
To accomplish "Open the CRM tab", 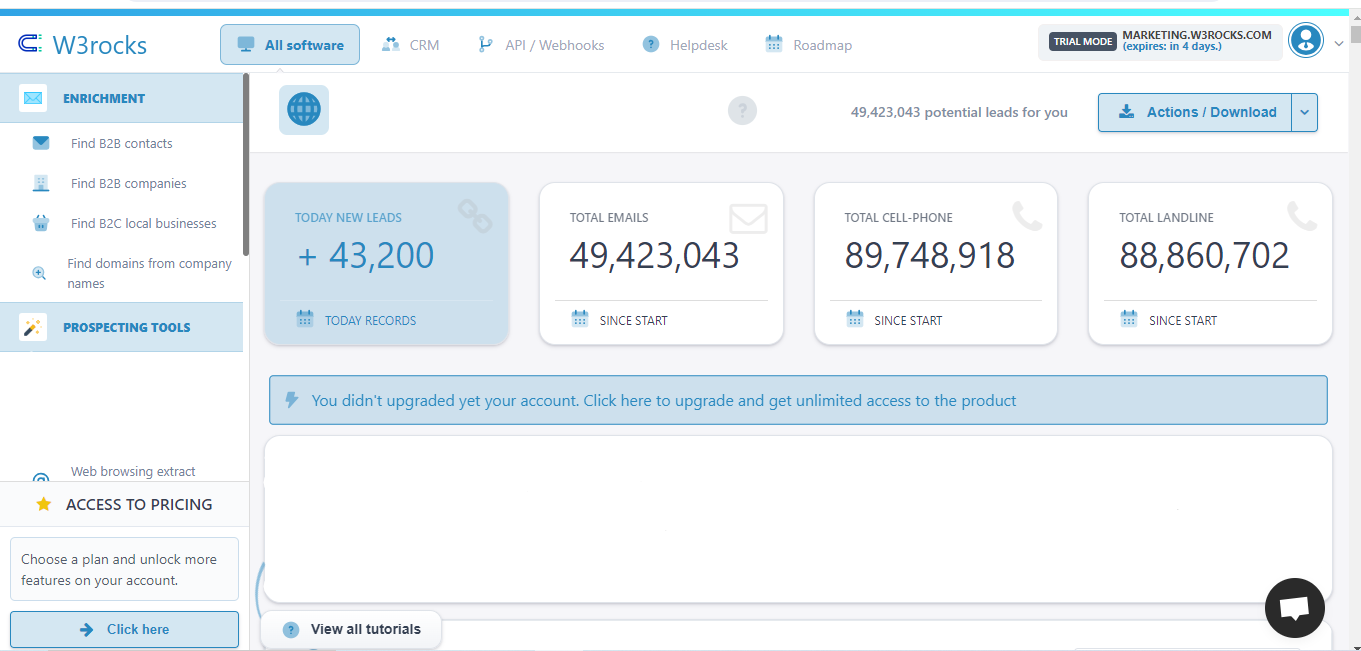I will coord(411,45).
